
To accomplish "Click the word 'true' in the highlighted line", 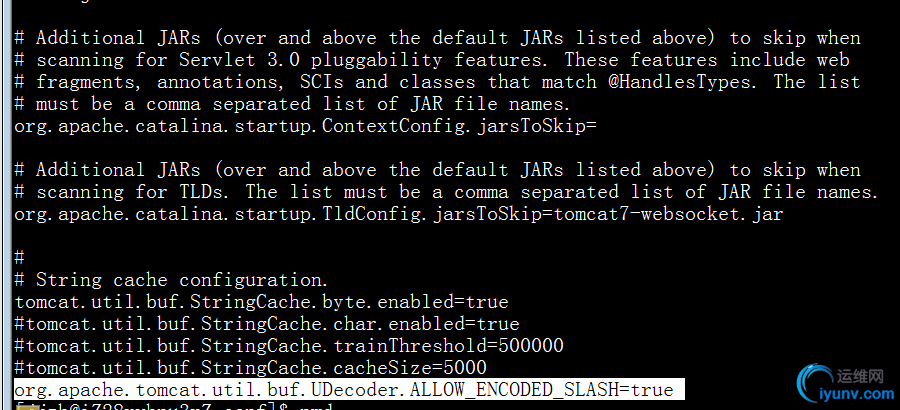I will click(651, 390).
